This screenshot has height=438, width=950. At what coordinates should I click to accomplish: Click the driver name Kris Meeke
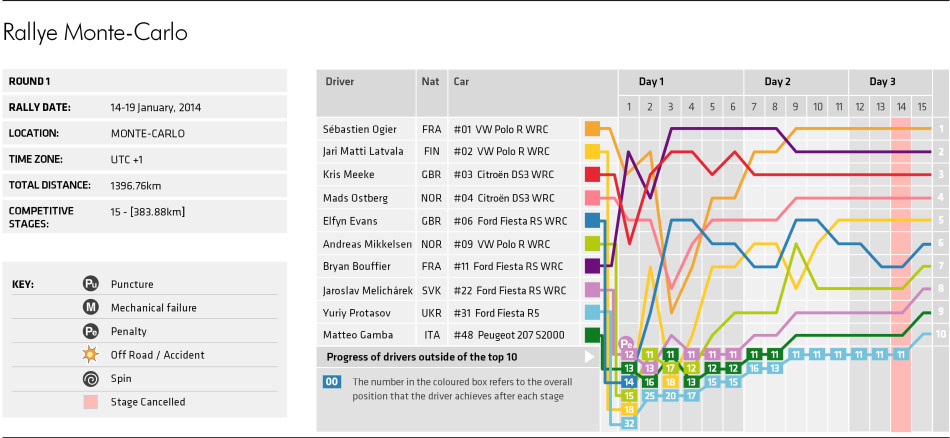349,174
